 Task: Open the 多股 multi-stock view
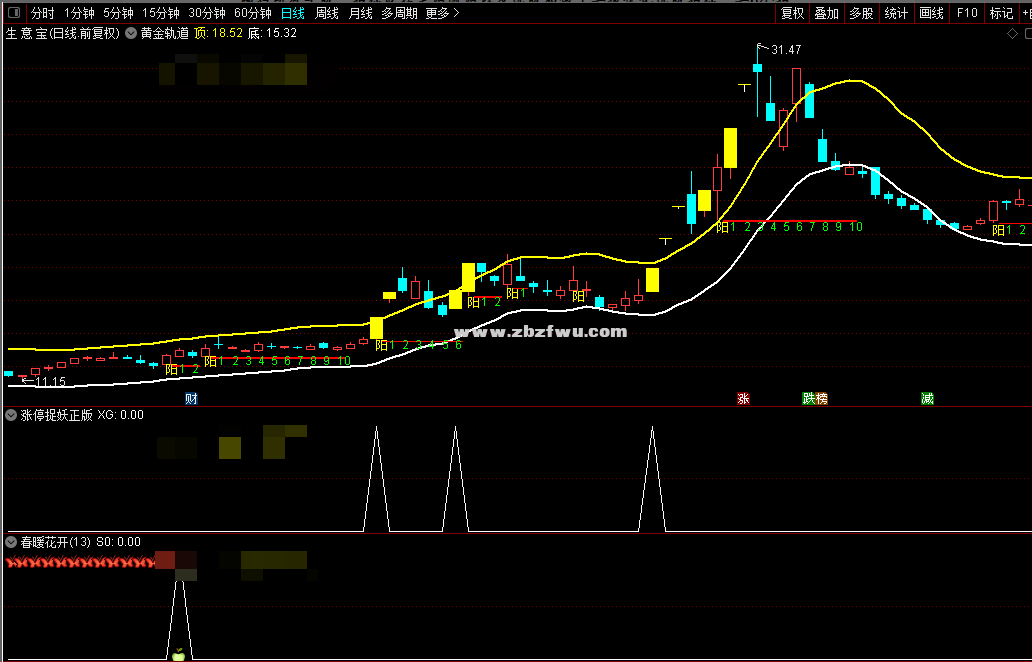click(861, 13)
